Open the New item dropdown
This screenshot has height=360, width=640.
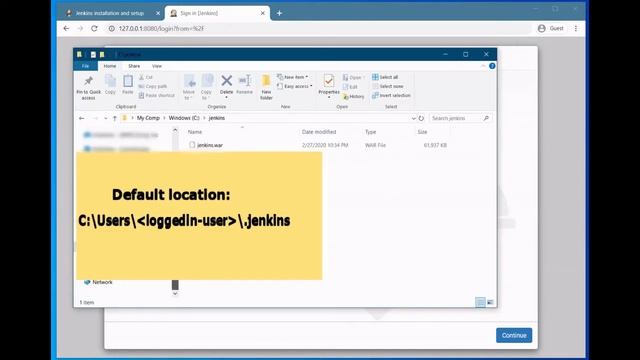coord(293,77)
